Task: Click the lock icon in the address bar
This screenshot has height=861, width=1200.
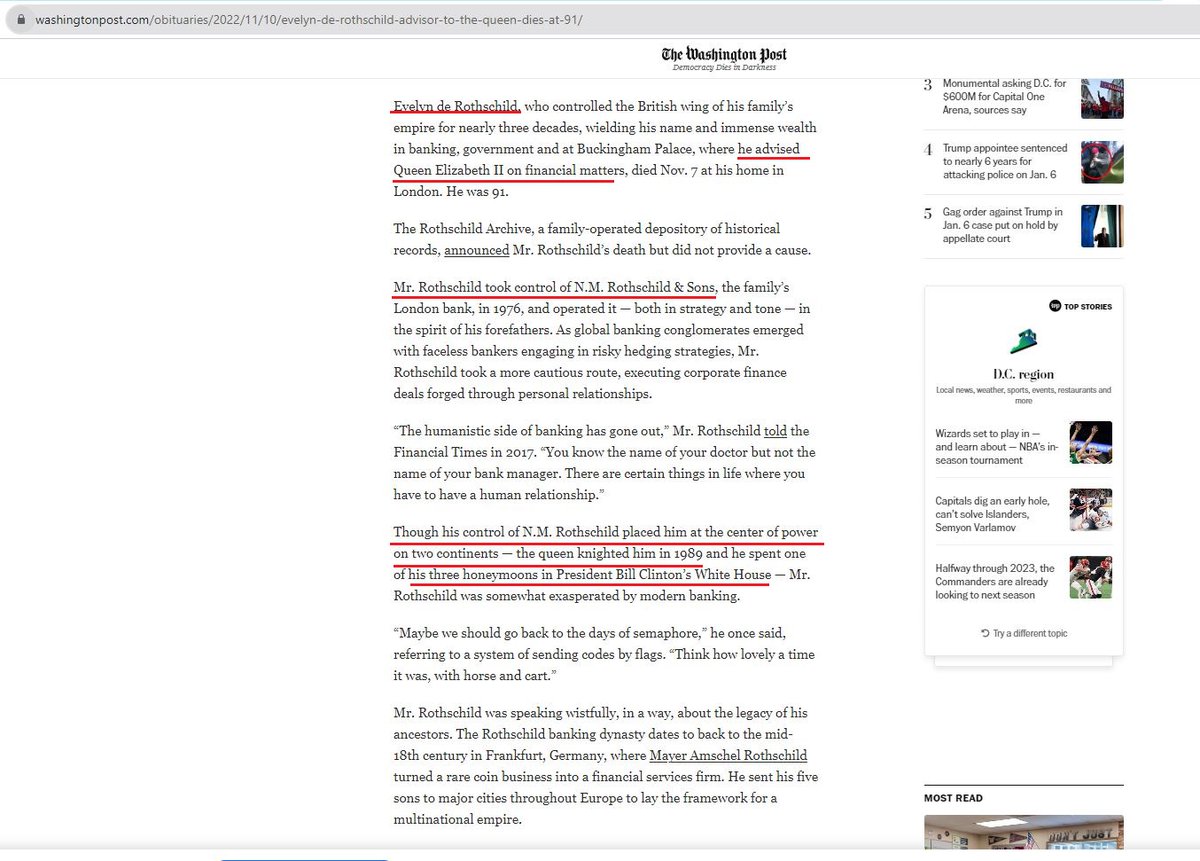Action: [x=21, y=20]
